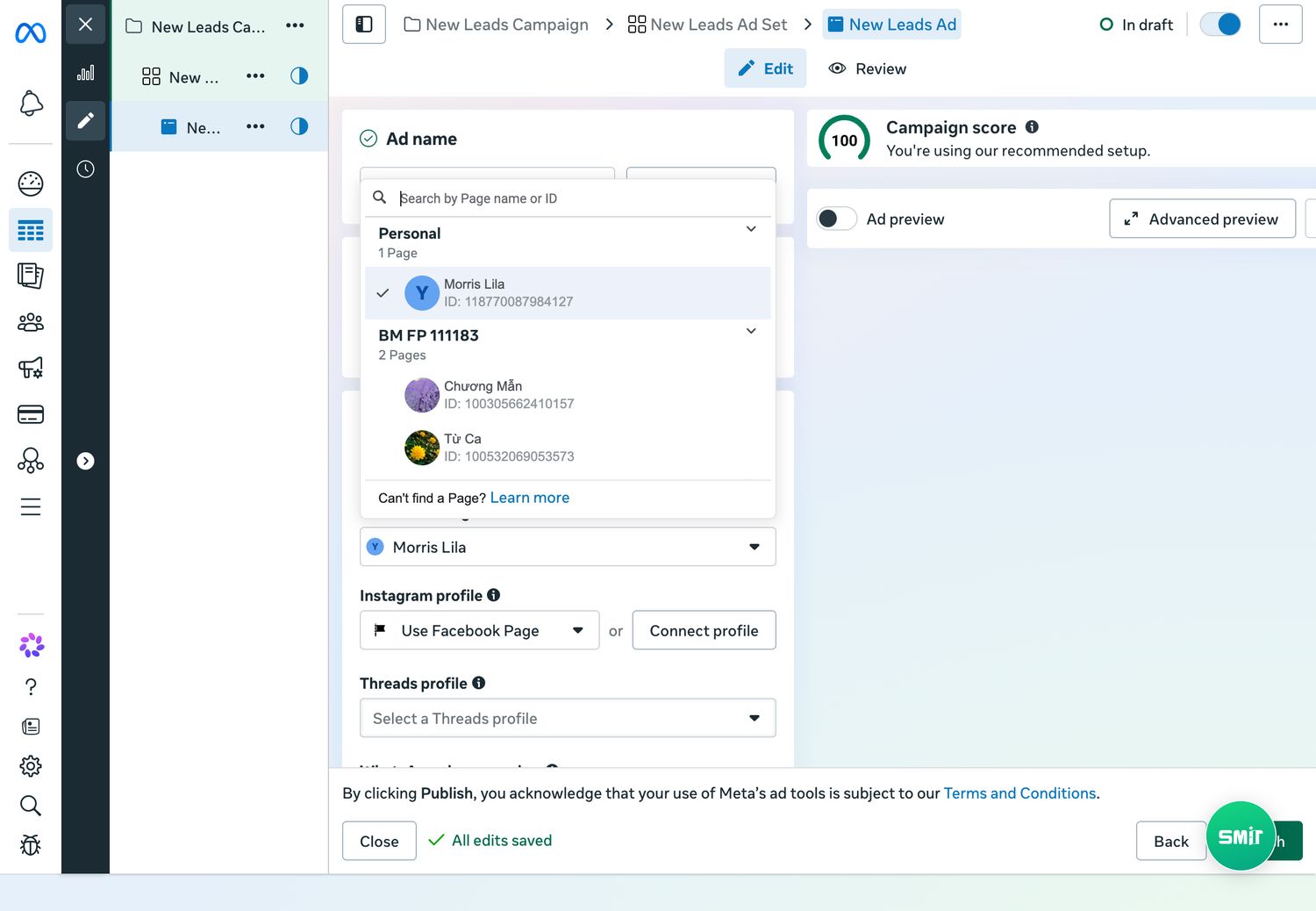This screenshot has width=1316, height=911.
Task: Open news updates icon in sidebar
Action: click(x=31, y=726)
